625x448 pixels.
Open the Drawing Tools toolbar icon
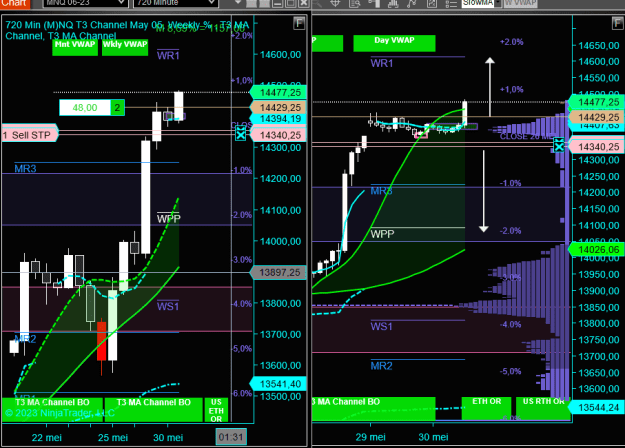tap(412, 3)
